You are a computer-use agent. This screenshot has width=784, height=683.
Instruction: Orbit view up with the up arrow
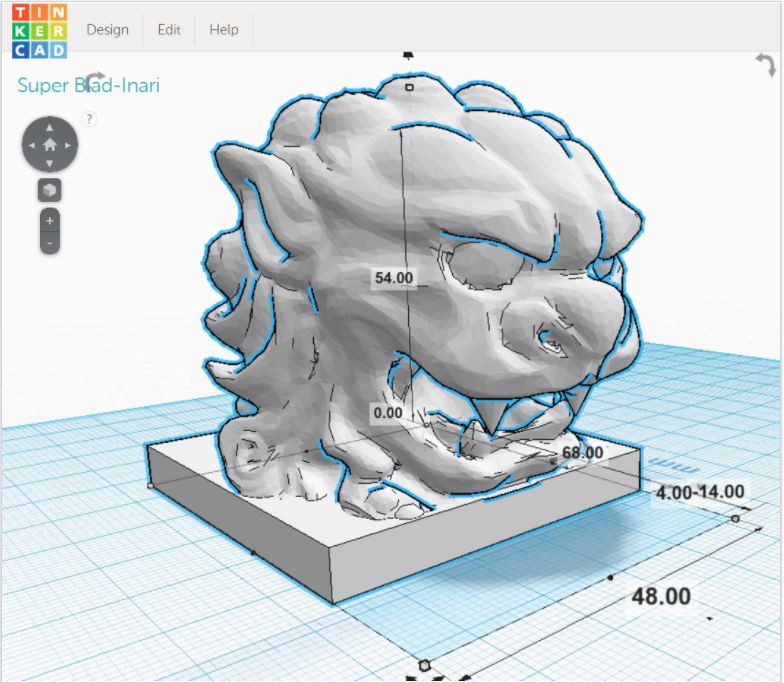tap(50, 128)
